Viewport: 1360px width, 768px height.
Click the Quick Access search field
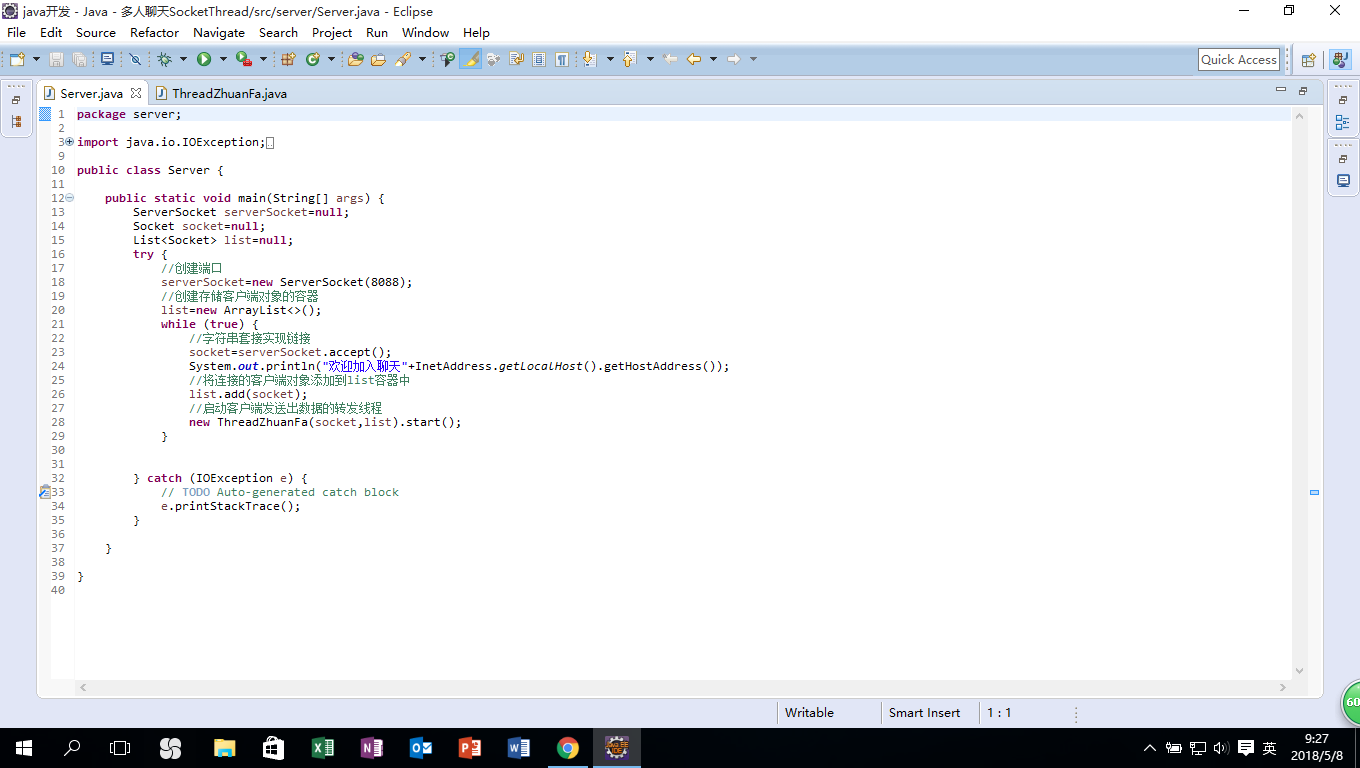(x=1238, y=60)
